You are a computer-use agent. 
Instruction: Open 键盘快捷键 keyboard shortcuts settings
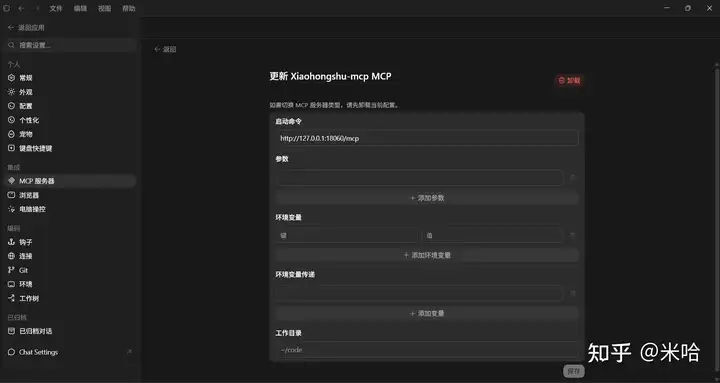[x=70, y=148]
